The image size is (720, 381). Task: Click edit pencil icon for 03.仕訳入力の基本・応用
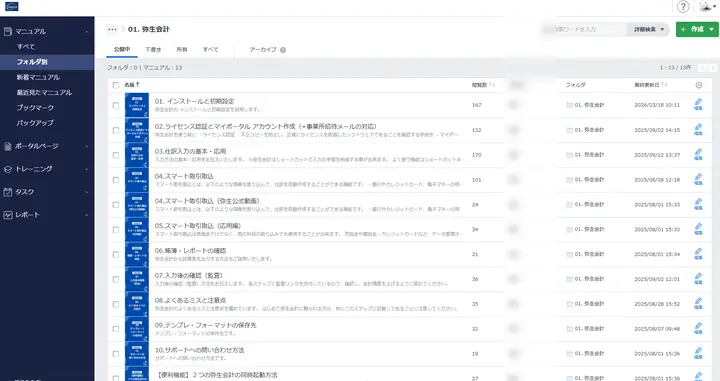coord(698,155)
